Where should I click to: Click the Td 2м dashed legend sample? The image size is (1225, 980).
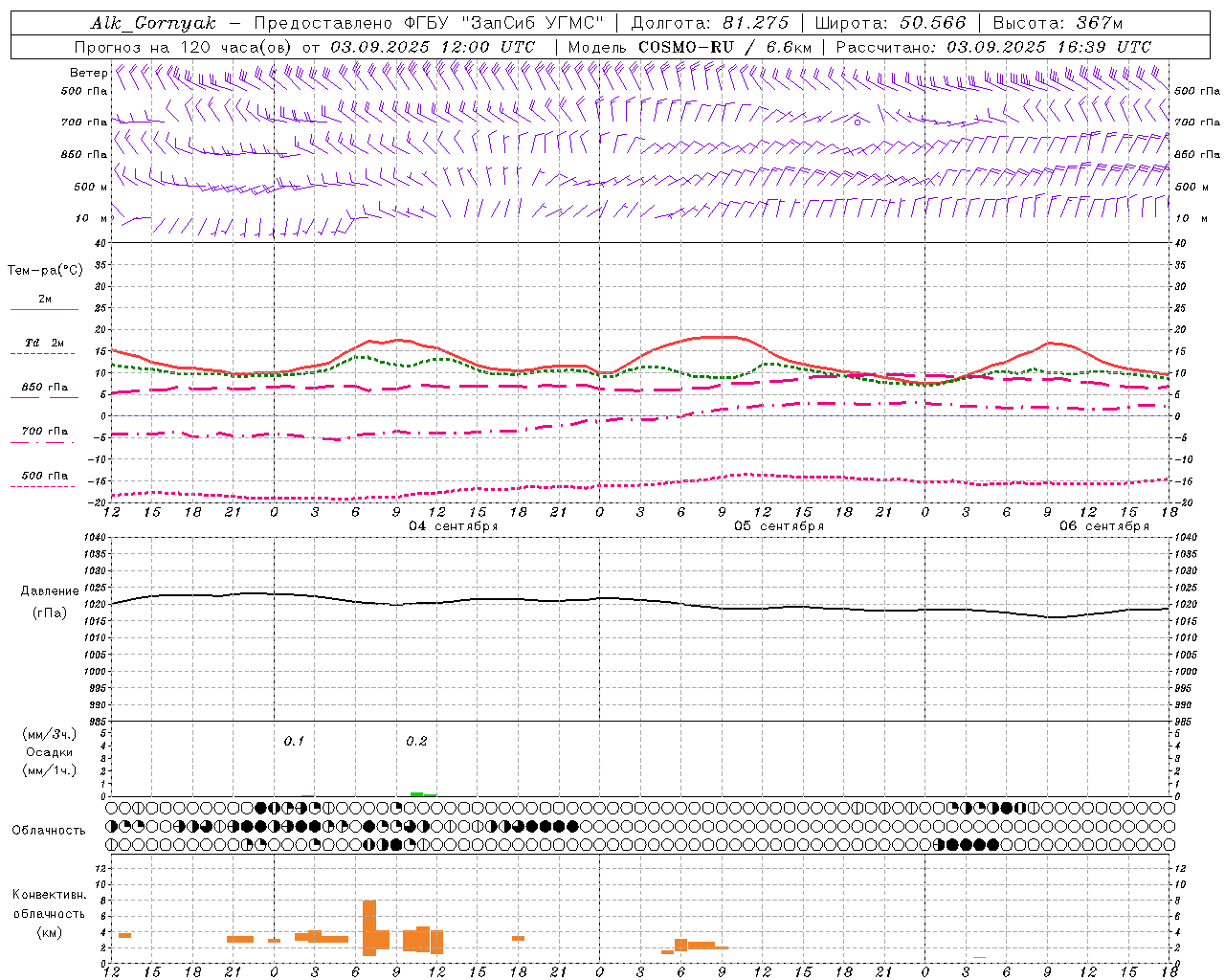tap(44, 354)
